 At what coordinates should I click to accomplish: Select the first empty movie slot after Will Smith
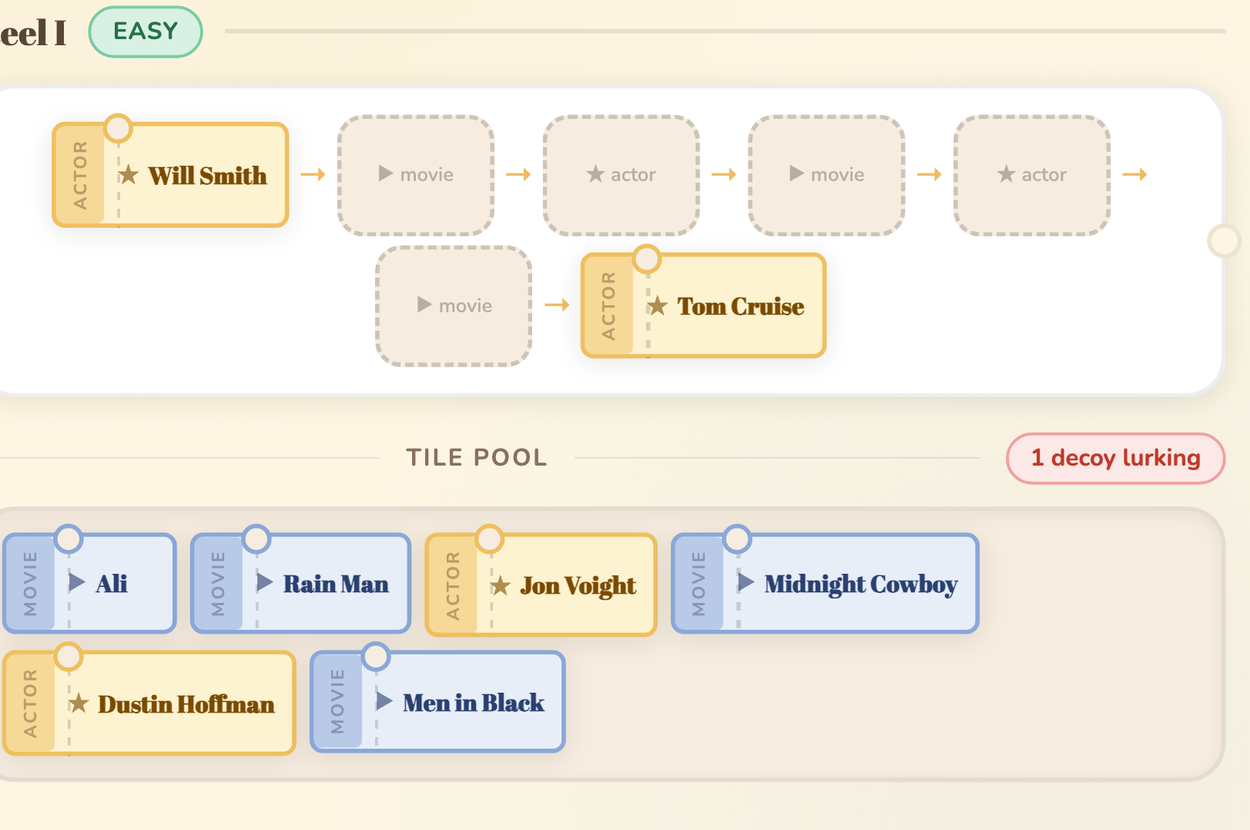pos(415,175)
